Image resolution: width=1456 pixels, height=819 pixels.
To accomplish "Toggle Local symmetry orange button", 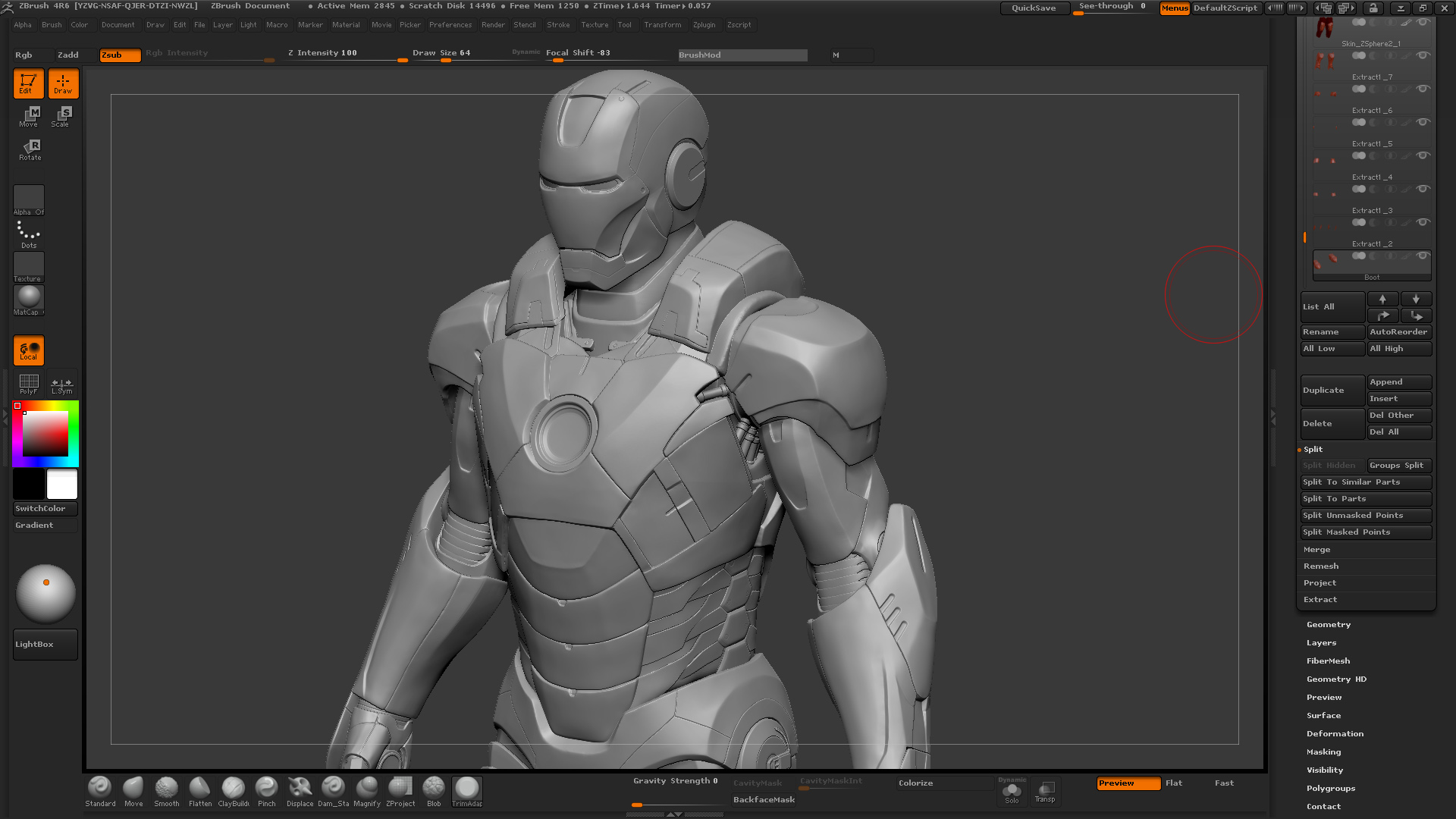I will (x=29, y=350).
